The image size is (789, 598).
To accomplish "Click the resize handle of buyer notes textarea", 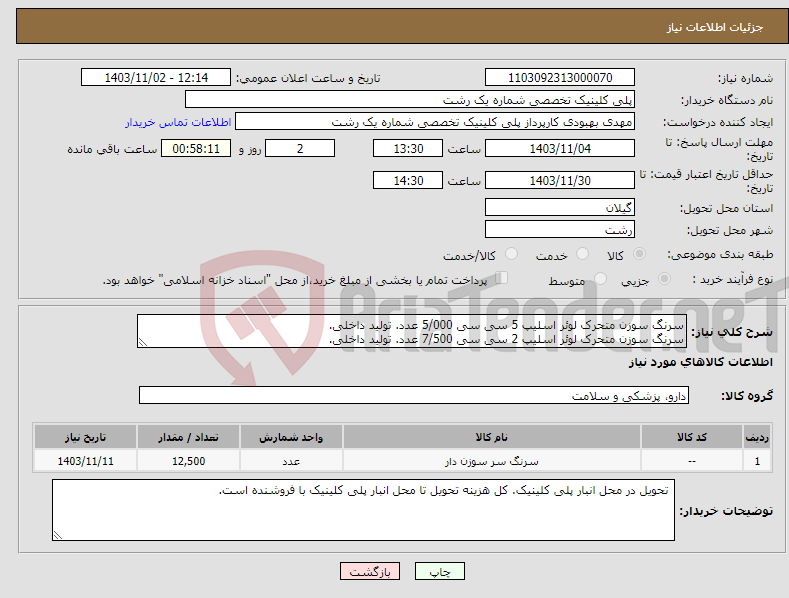I will coord(58,535).
